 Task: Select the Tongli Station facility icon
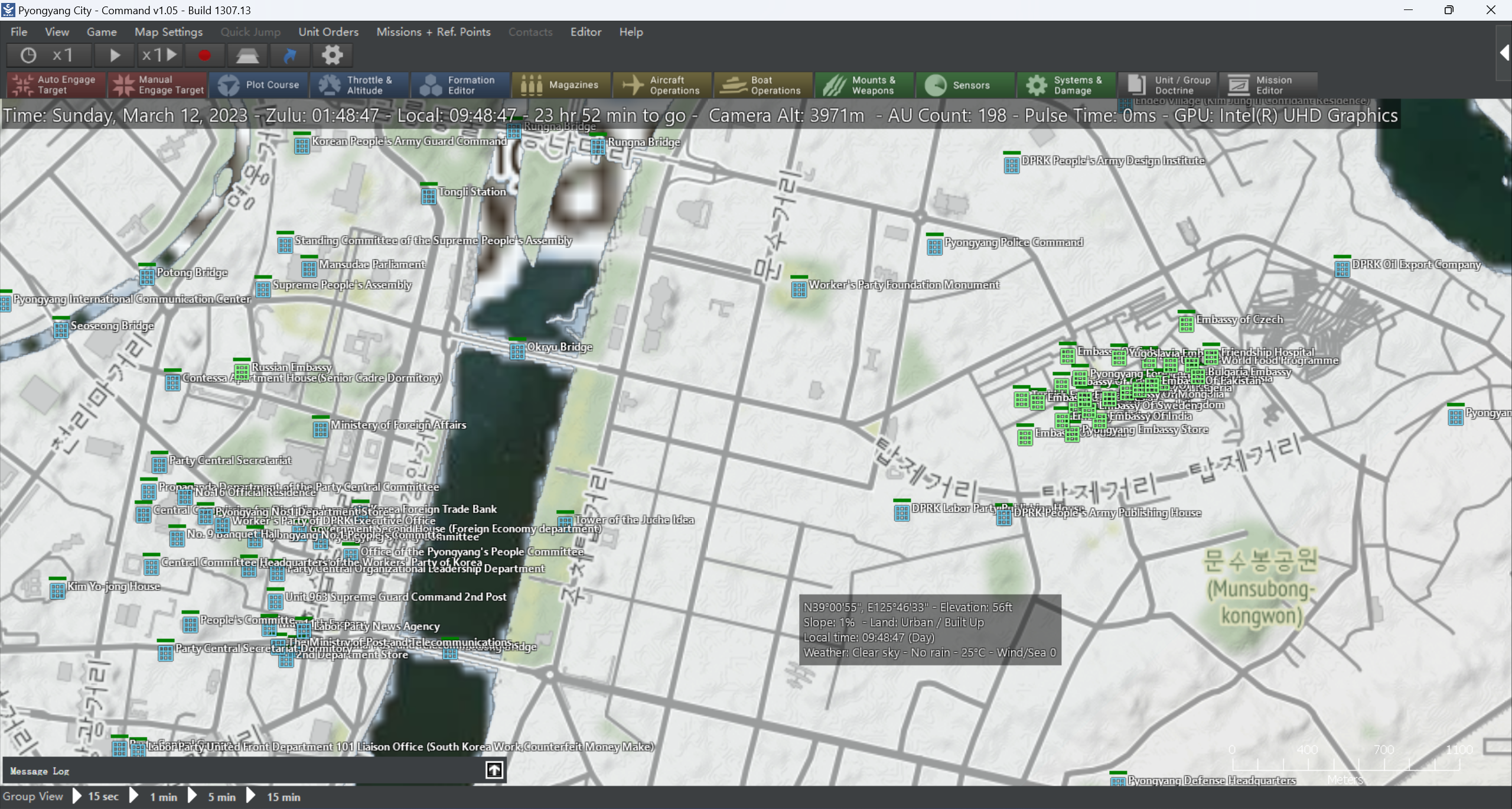pos(429,195)
